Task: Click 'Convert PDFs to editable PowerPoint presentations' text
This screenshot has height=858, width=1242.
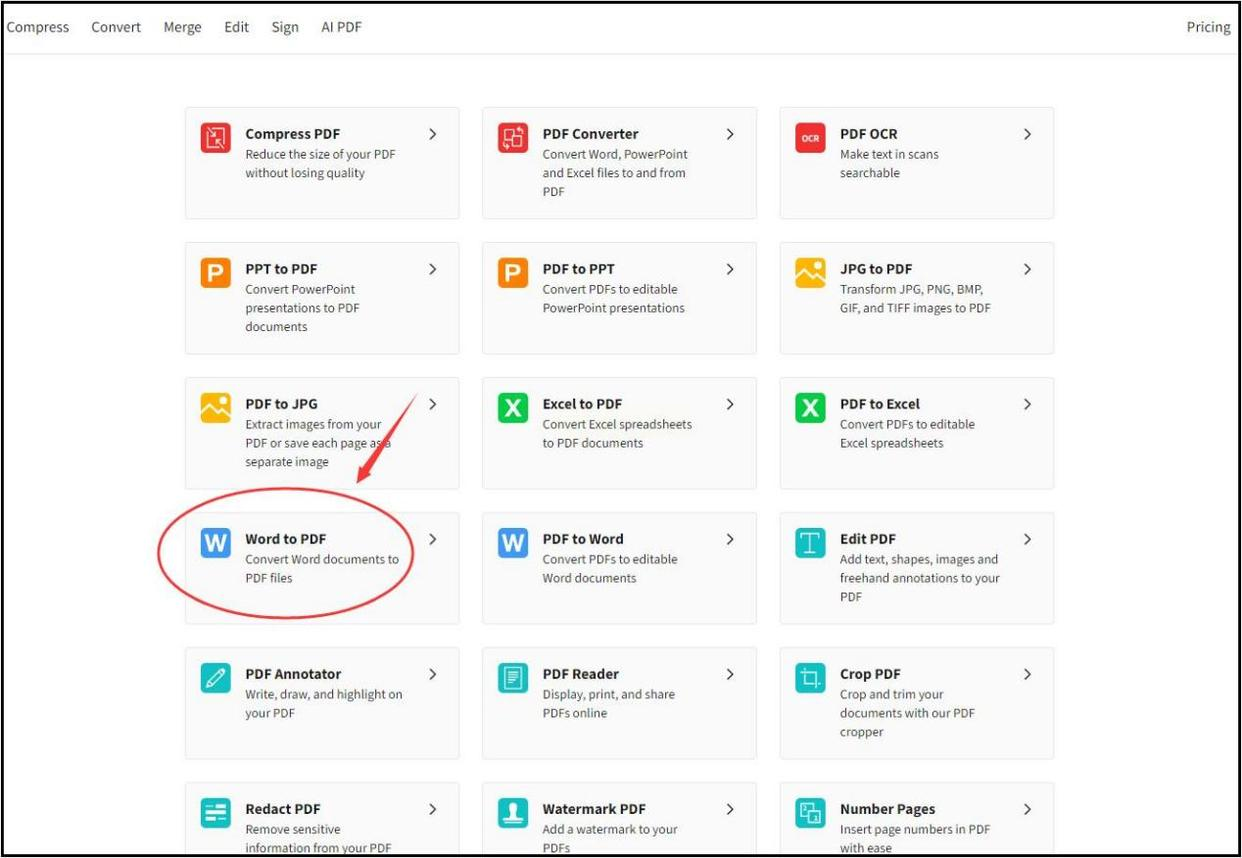Action: coord(613,299)
